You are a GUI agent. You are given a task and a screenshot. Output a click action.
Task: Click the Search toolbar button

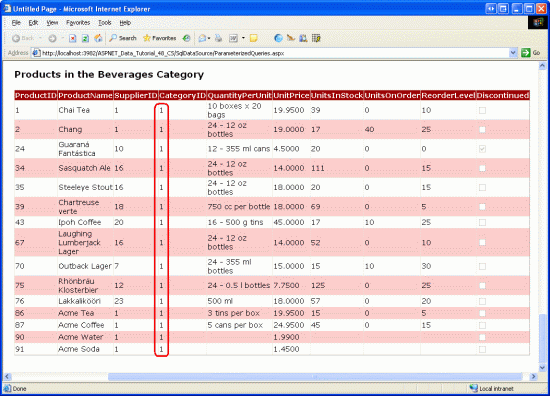(123, 38)
